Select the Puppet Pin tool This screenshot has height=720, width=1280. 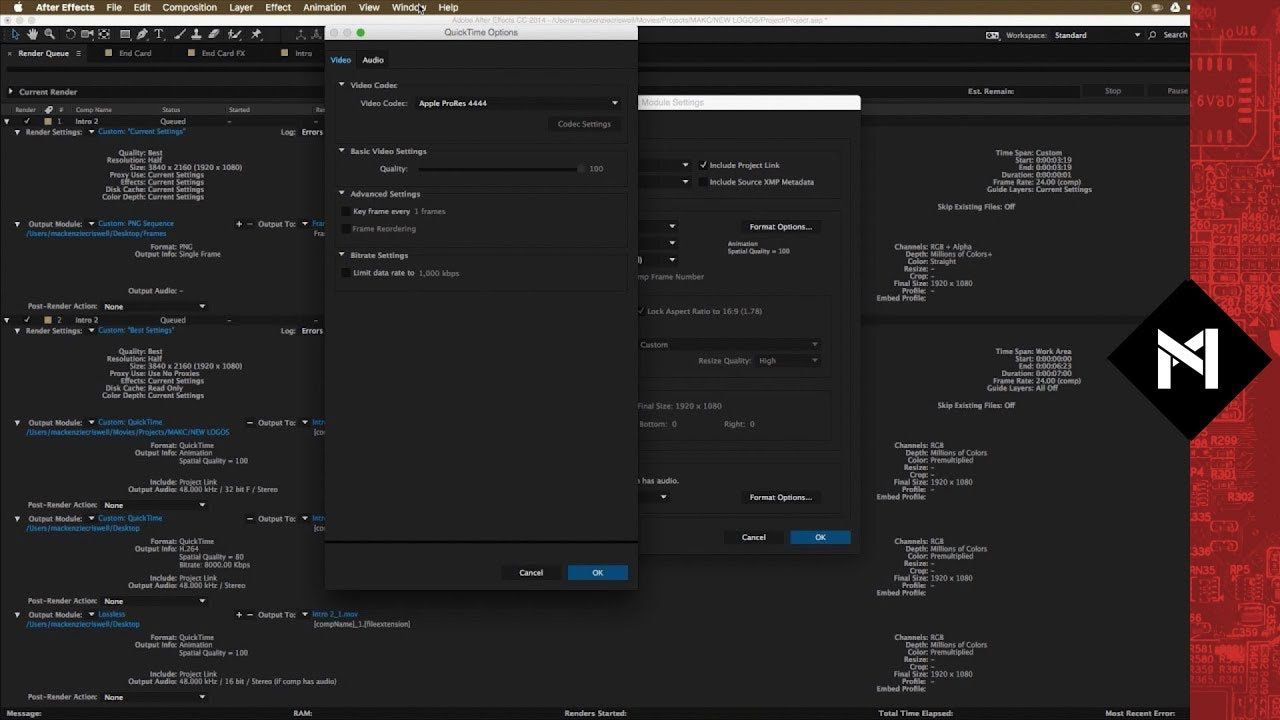256,34
